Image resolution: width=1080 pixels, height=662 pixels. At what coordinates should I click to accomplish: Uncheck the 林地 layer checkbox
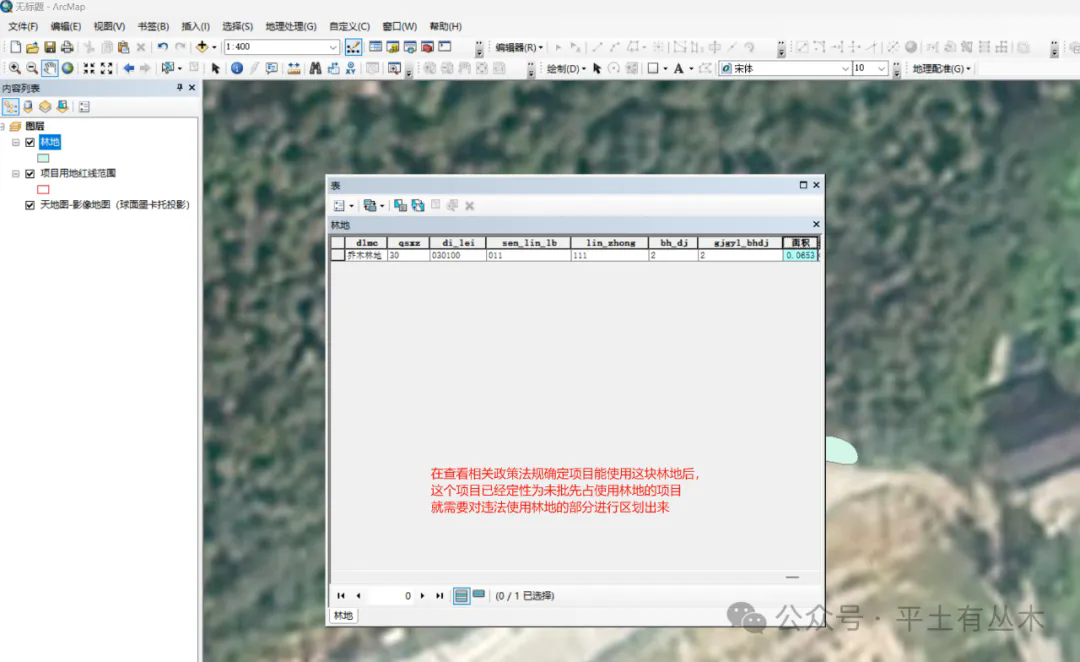(x=30, y=142)
